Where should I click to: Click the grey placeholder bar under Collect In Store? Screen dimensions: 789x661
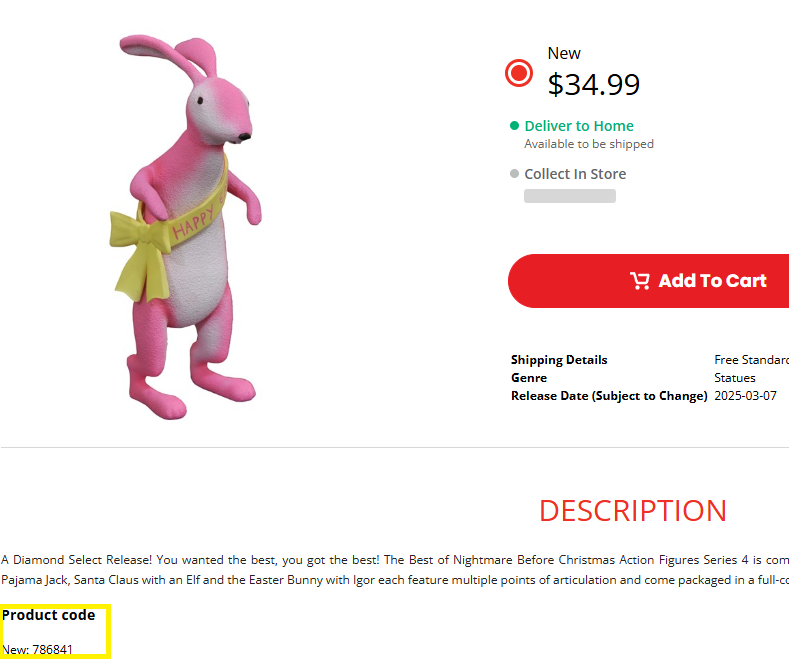tap(570, 196)
